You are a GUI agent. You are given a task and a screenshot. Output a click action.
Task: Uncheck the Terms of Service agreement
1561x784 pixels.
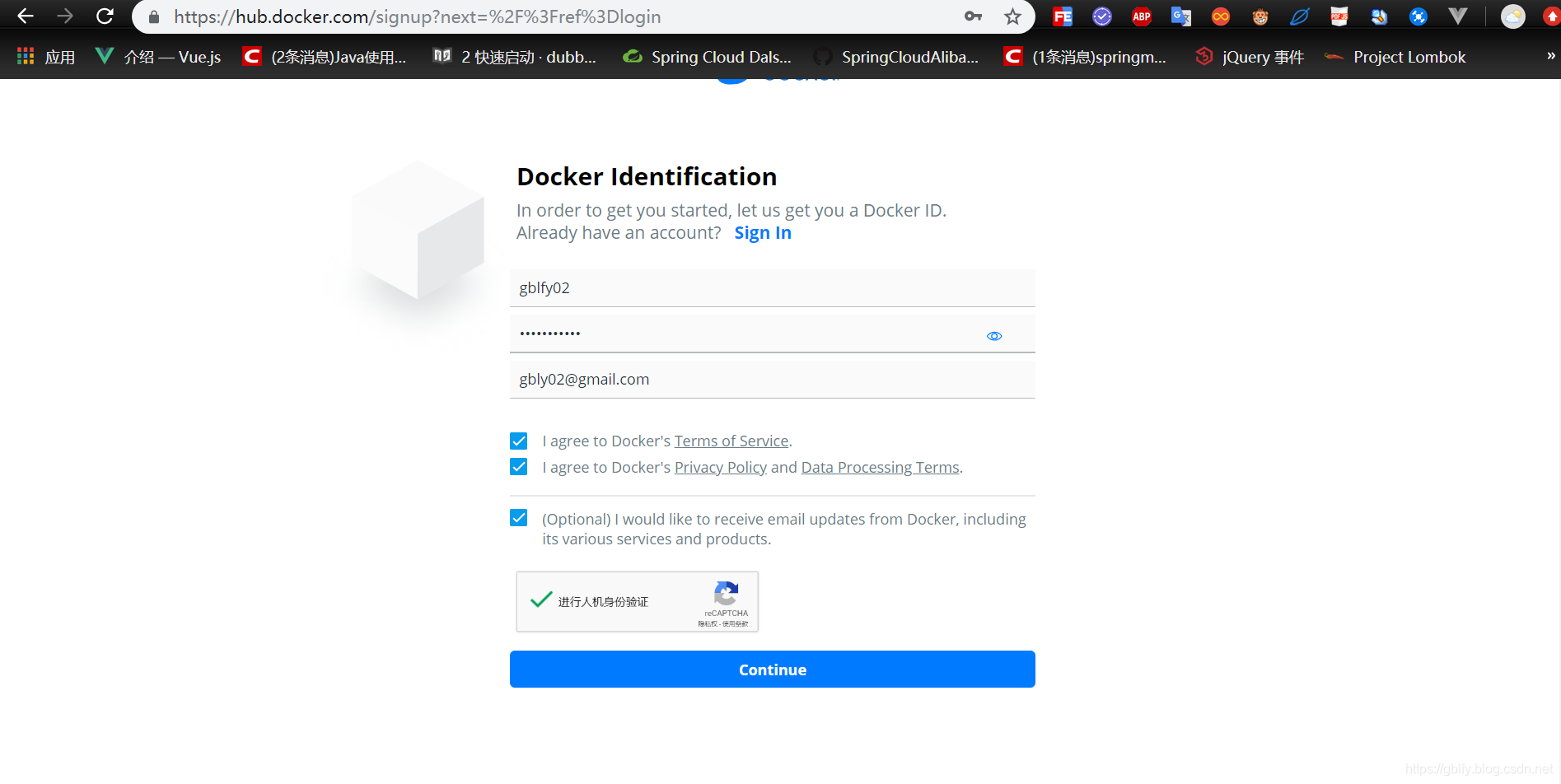pyautogui.click(x=519, y=441)
